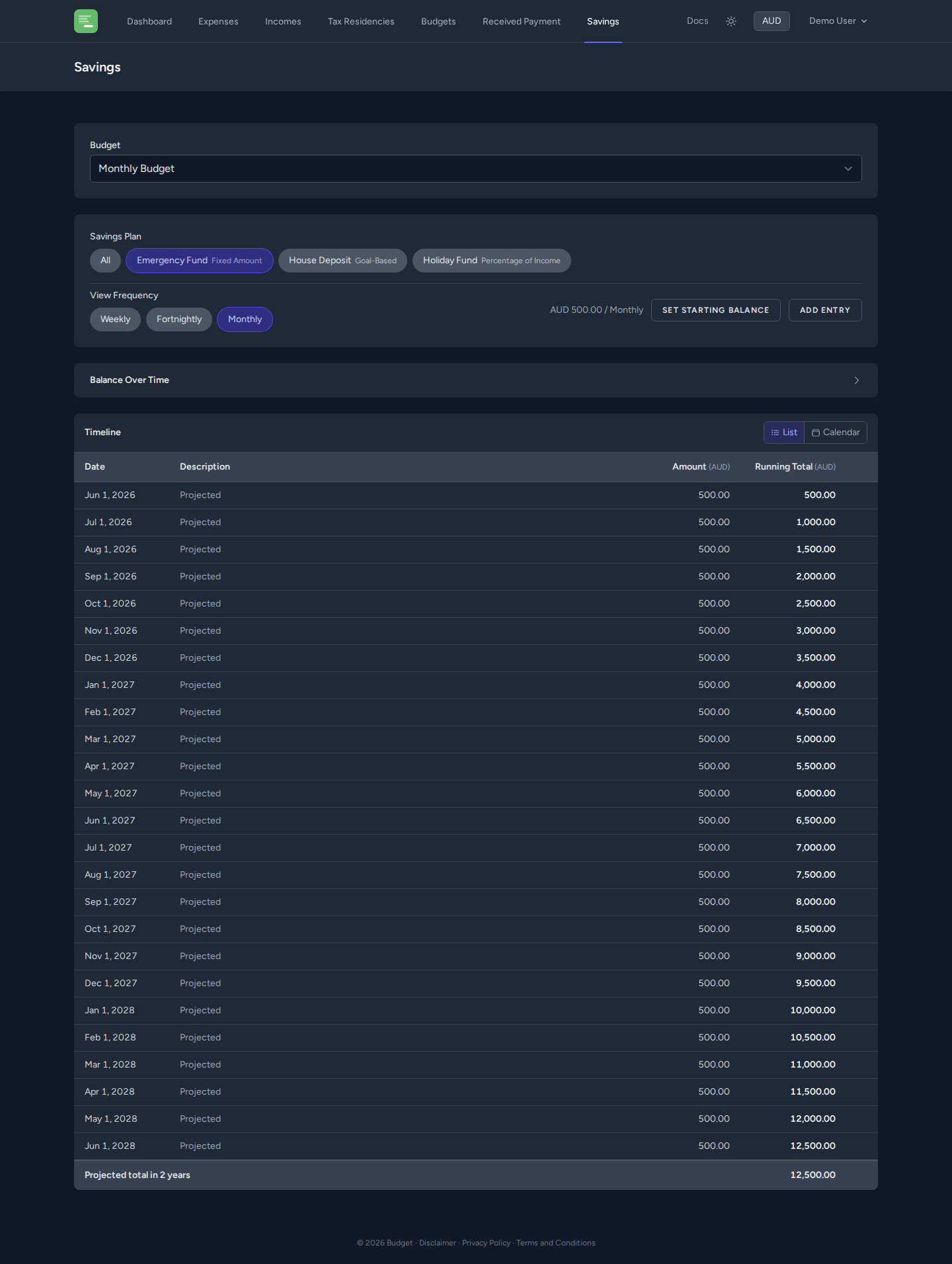Click the Projected total in 2 years row
The image size is (952, 1264).
pos(476,1175)
